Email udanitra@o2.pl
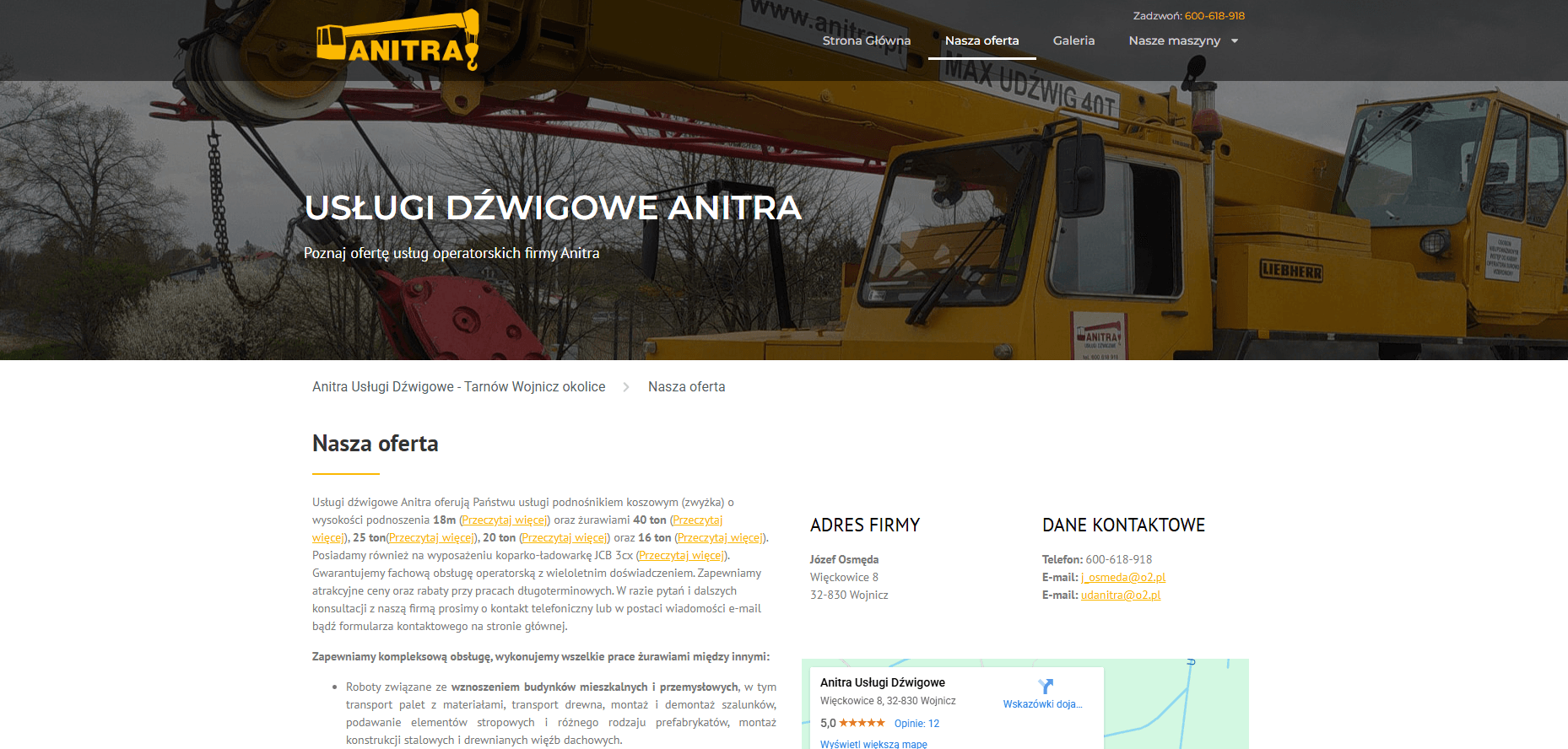The width and height of the screenshot is (1568, 749). [x=1121, y=595]
